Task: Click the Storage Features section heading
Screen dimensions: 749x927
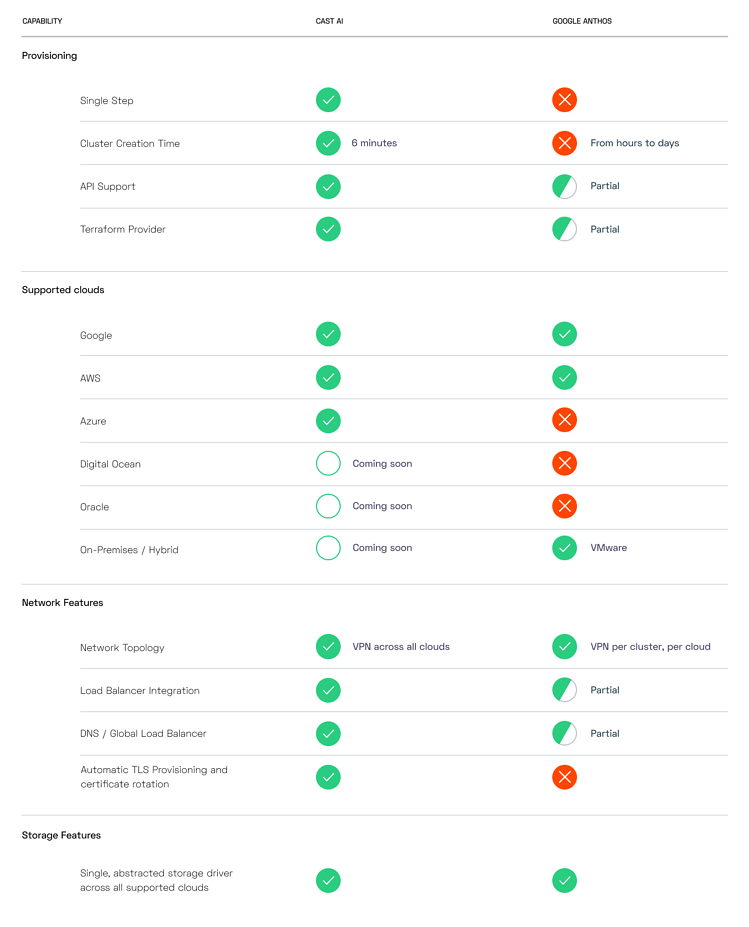Action: click(61, 835)
